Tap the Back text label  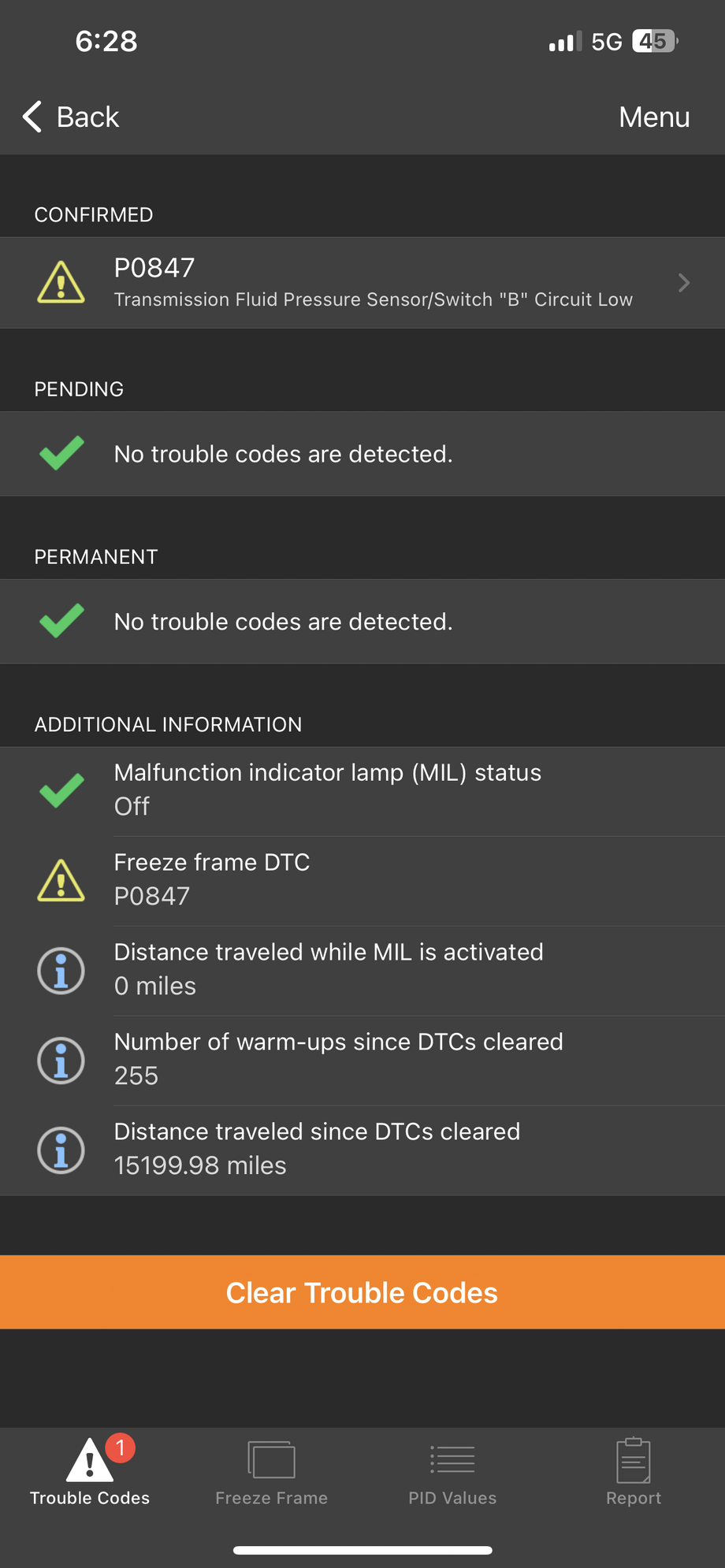pyautogui.click(x=87, y=117)
